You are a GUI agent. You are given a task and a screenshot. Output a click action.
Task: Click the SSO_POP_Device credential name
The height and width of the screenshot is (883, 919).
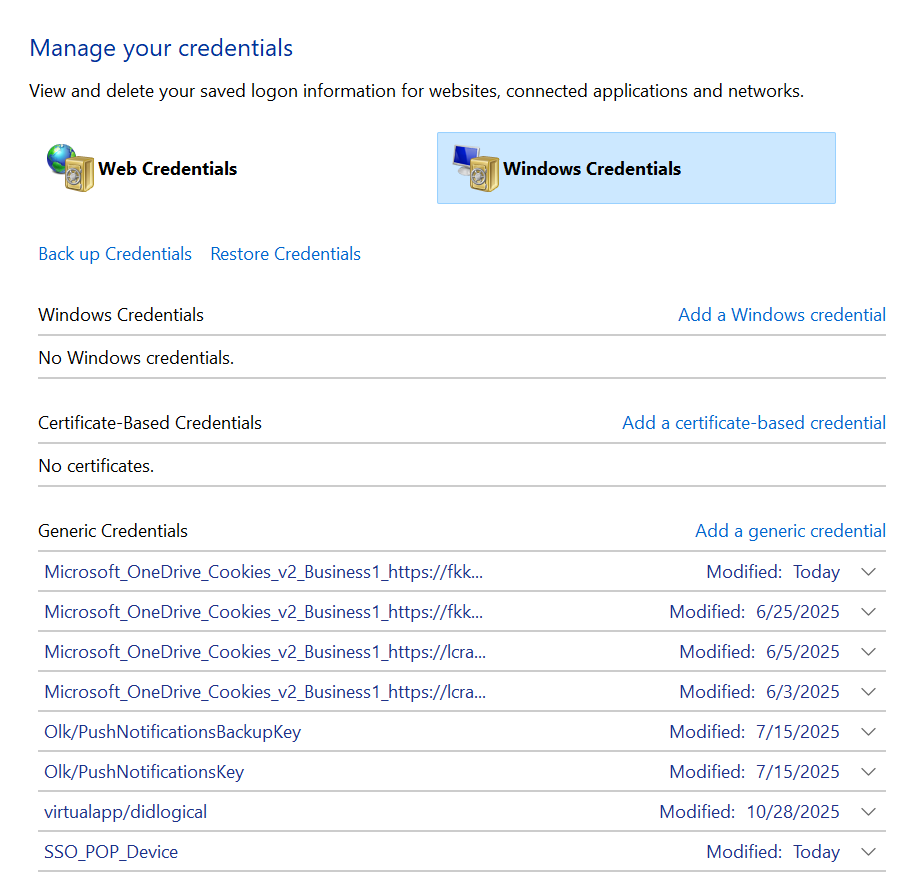pyautogui.click(x=111, y=852)
